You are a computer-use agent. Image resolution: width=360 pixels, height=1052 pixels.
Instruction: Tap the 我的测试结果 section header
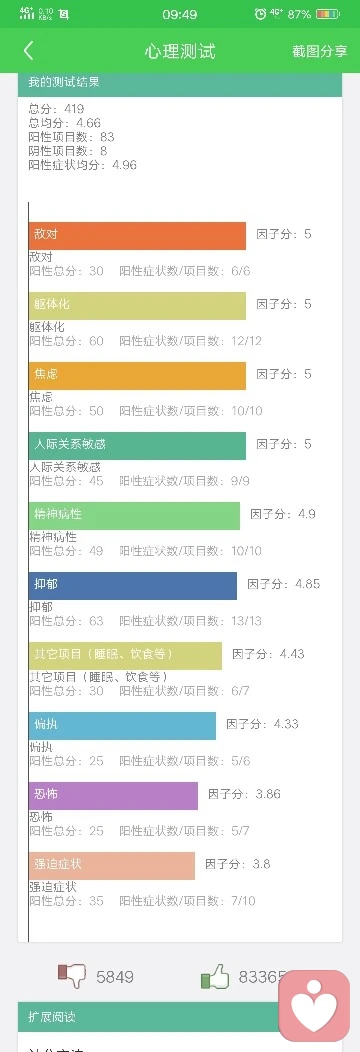click(180, 83)
